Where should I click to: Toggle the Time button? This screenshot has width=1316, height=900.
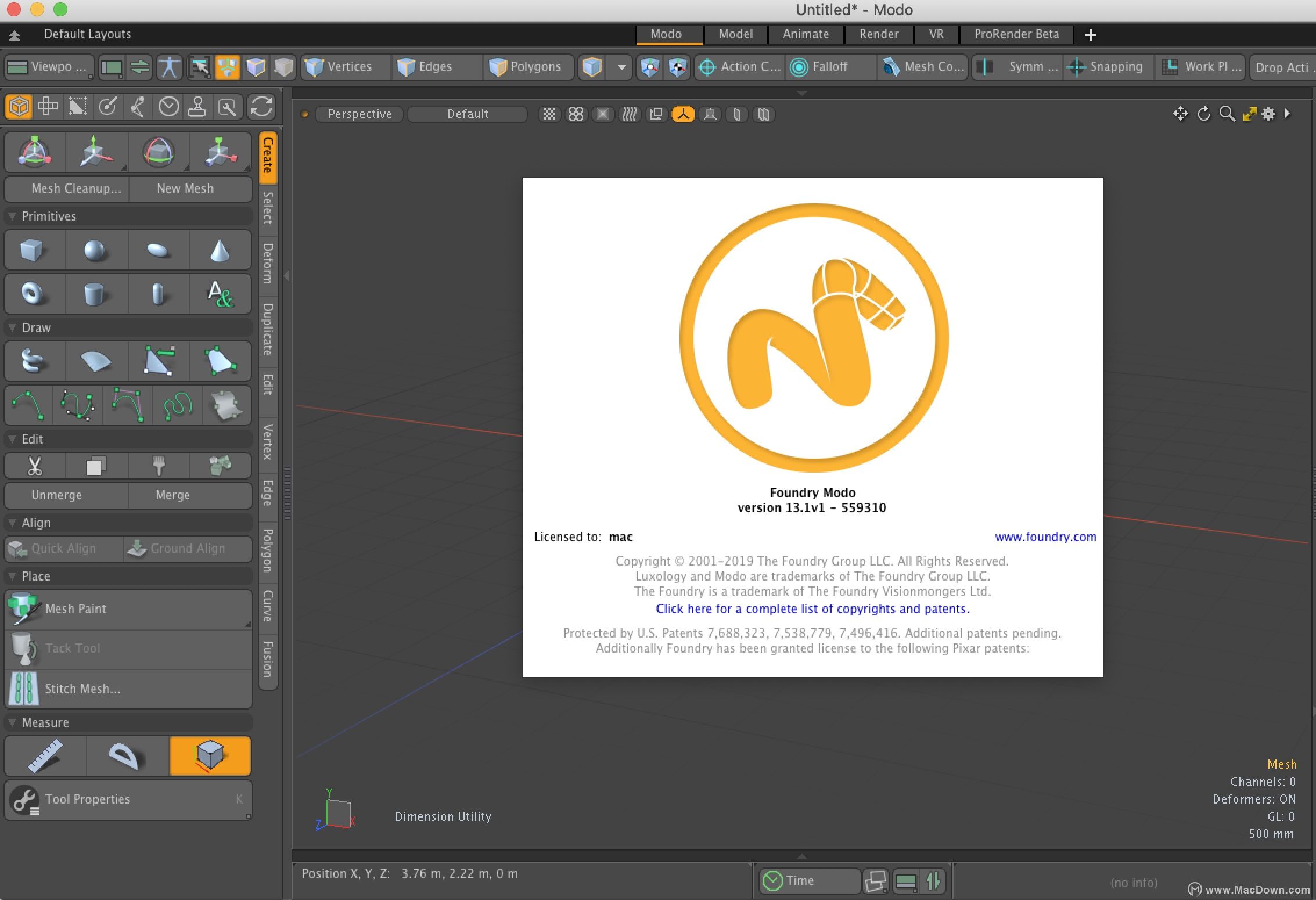(x=808, y=881)
